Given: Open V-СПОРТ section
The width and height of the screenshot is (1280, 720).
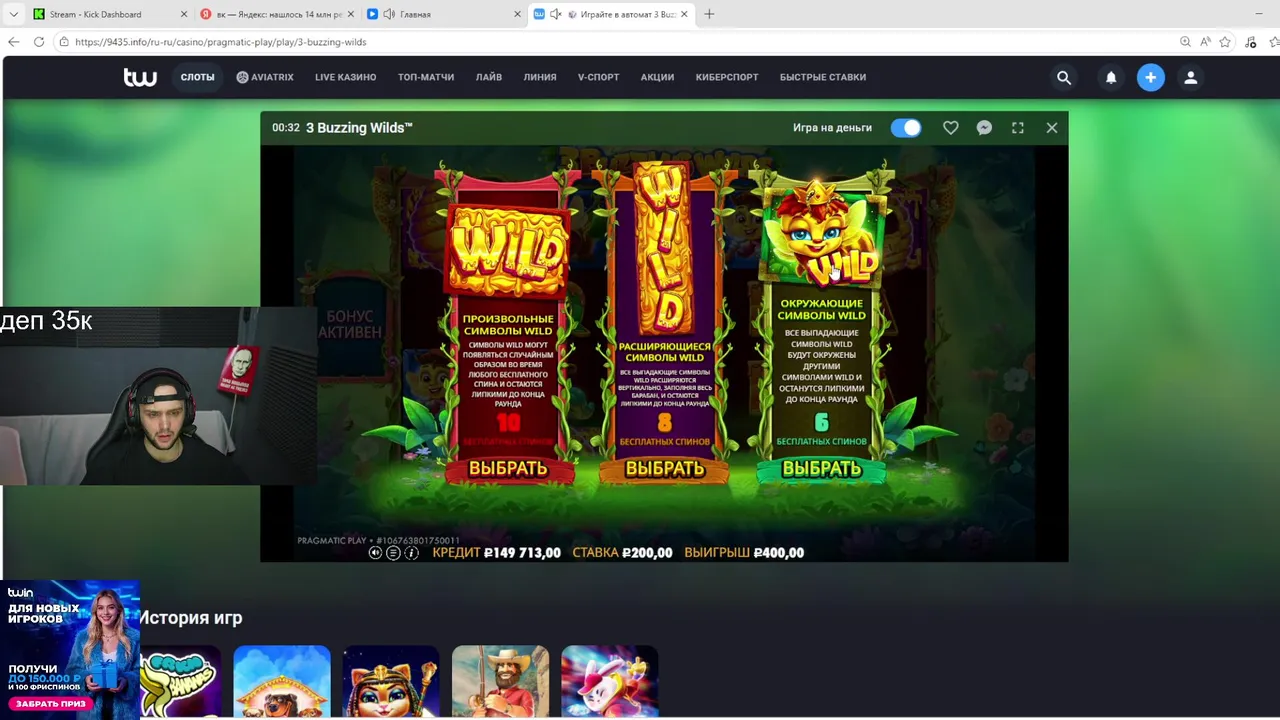Looking at the screenshot, I should 598,77.
